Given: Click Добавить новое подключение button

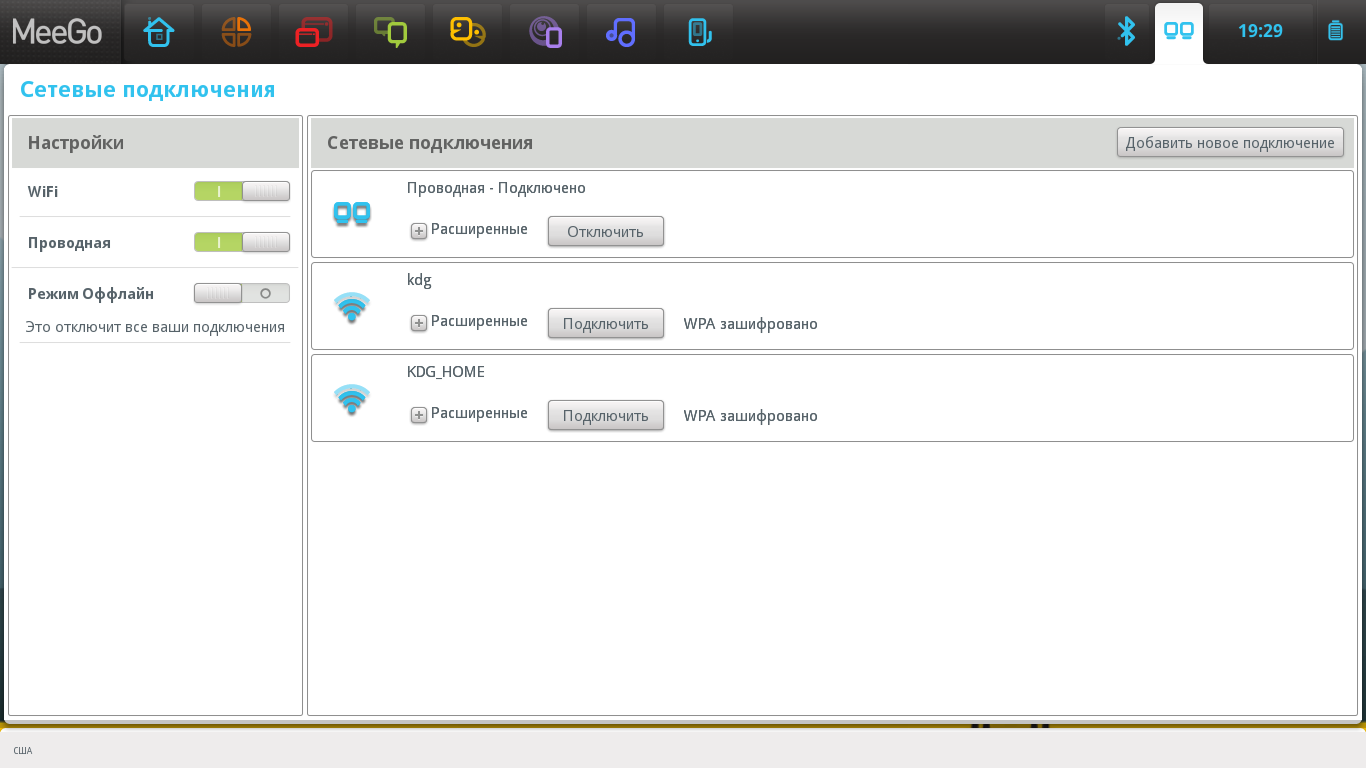Looking at the screenshot, I should pyautogui.click(x=1230, y=142).
